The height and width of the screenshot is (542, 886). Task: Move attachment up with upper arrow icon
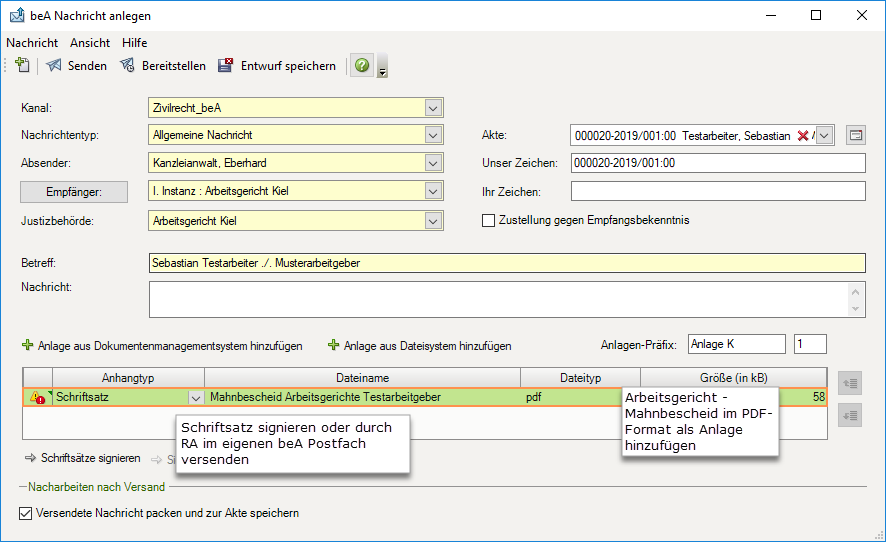(851, 383)
